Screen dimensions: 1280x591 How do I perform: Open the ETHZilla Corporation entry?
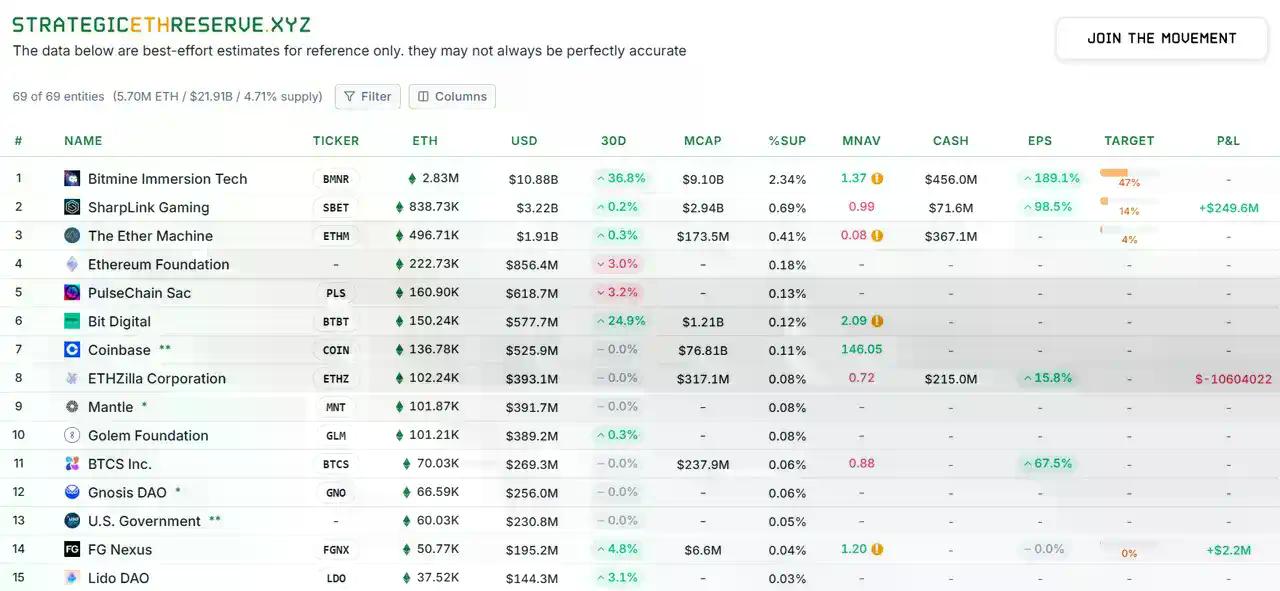[x=157, y=379]
